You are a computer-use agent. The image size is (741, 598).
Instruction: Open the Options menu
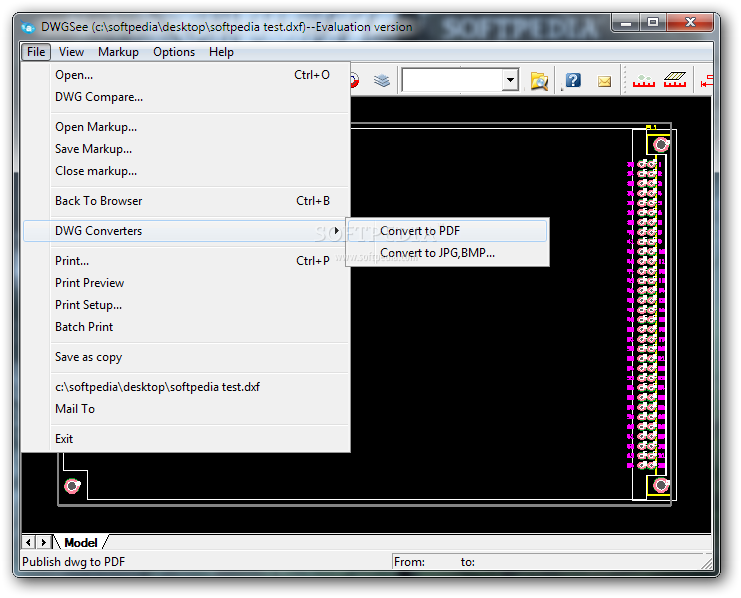[x=174, y=52]
